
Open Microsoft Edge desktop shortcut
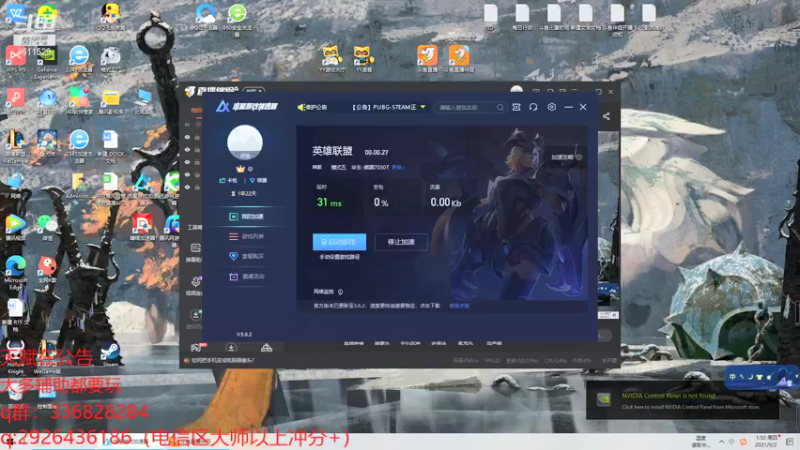[x=16, y=273]
